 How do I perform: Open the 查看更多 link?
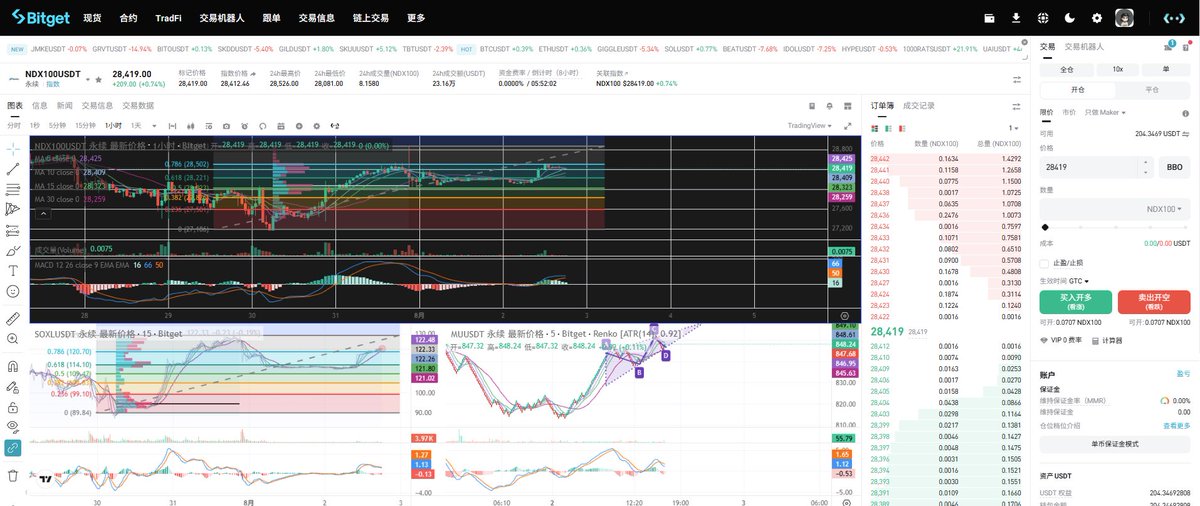(1176, 425)
